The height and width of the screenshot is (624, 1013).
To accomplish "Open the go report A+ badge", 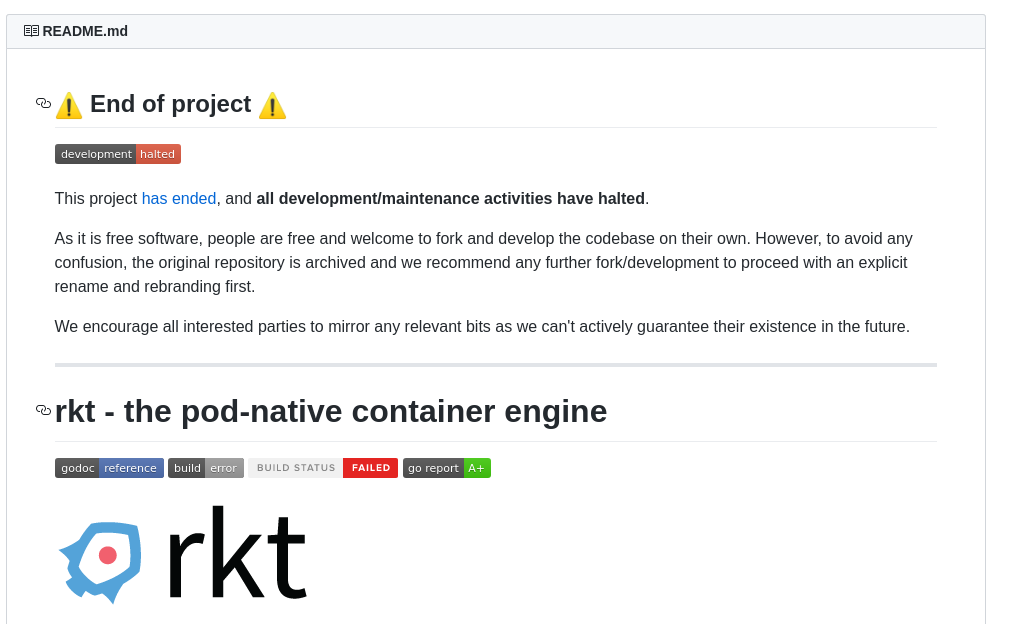I will (x=446, y=468).
